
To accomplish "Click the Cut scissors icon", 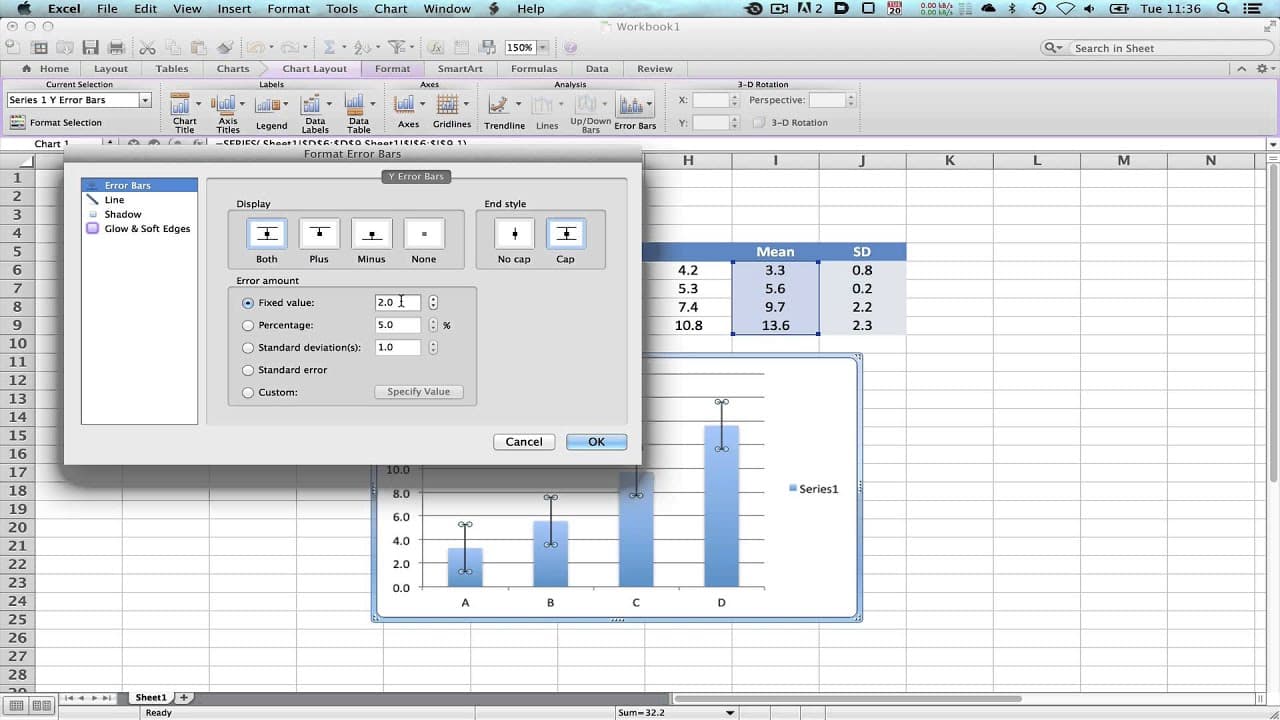I will click(x=148, y=47).
